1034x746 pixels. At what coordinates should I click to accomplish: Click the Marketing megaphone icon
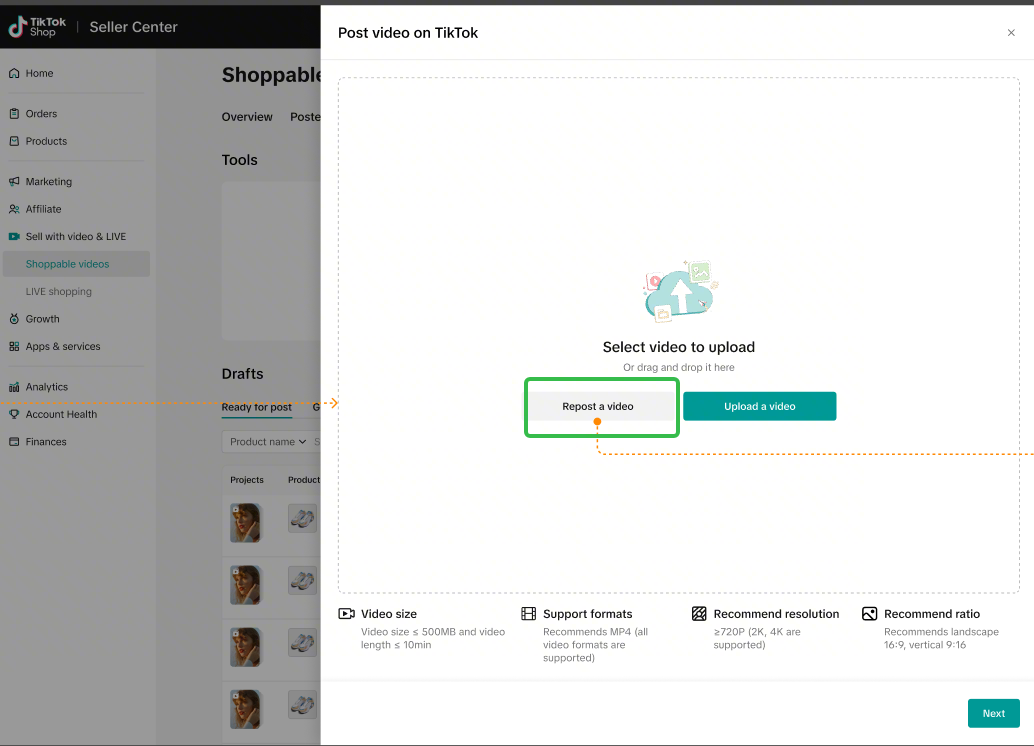[14, 182]
